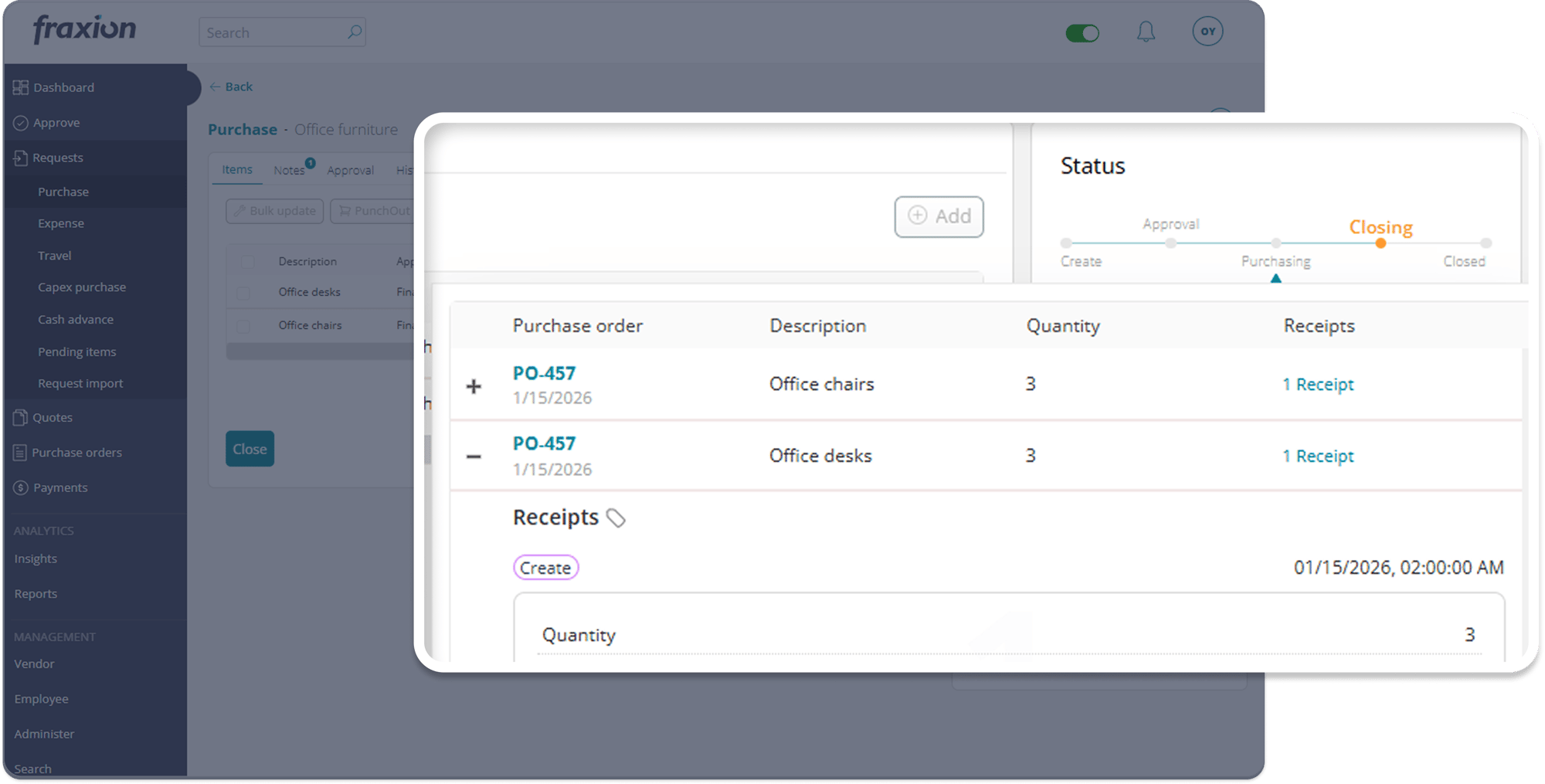1545x784 pixels.
Task: Open the notification bell
Action: (x=1146, y=32)
